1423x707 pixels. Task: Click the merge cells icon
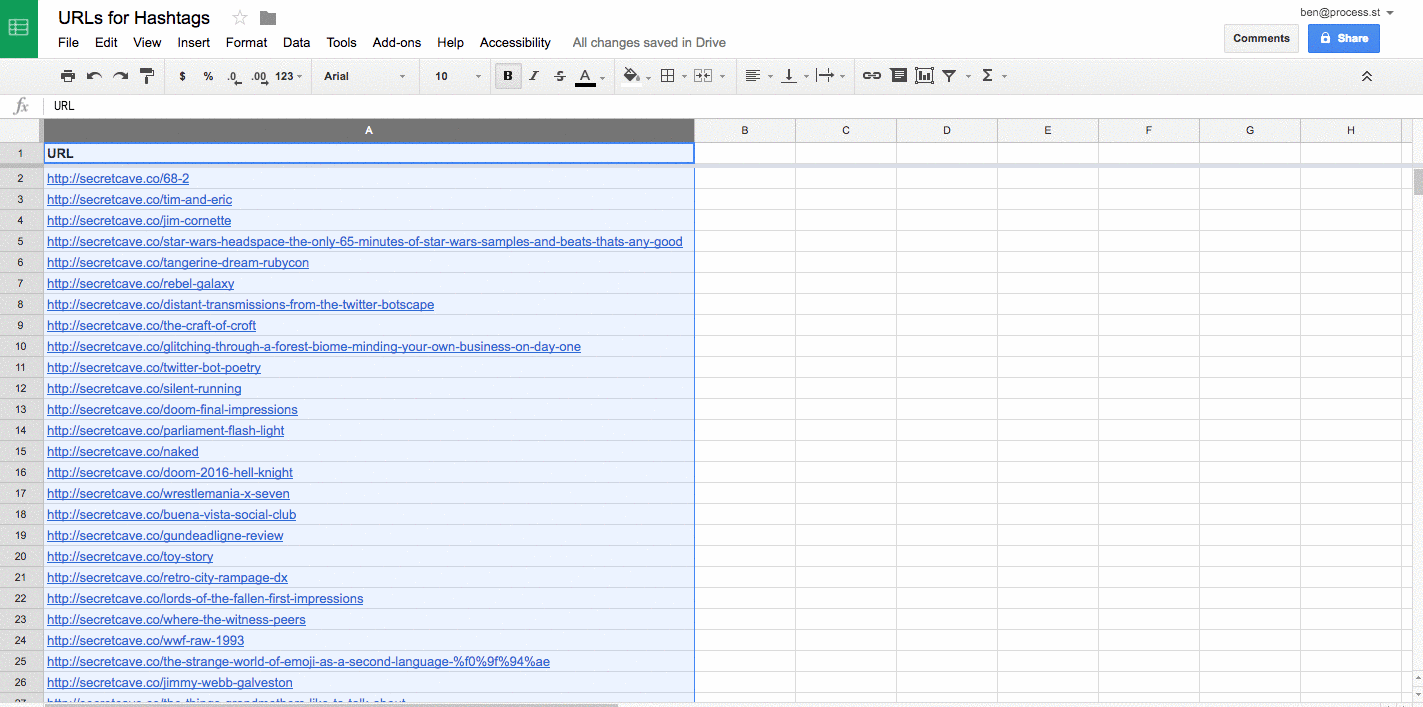point(703,76)
